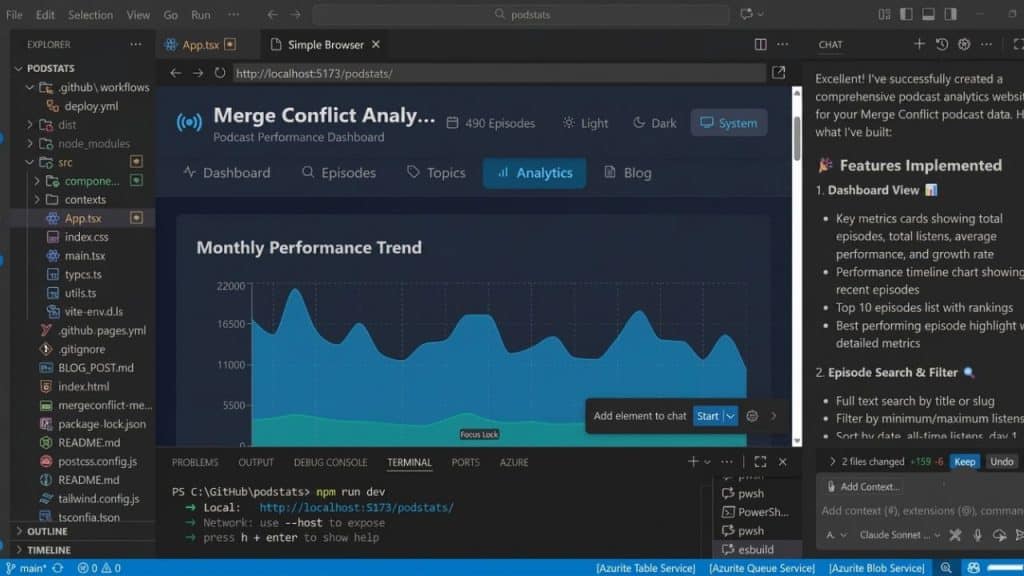Switch to App.tsx editor tab
This screenshot has height=576, width=1024.
point(200,44)
